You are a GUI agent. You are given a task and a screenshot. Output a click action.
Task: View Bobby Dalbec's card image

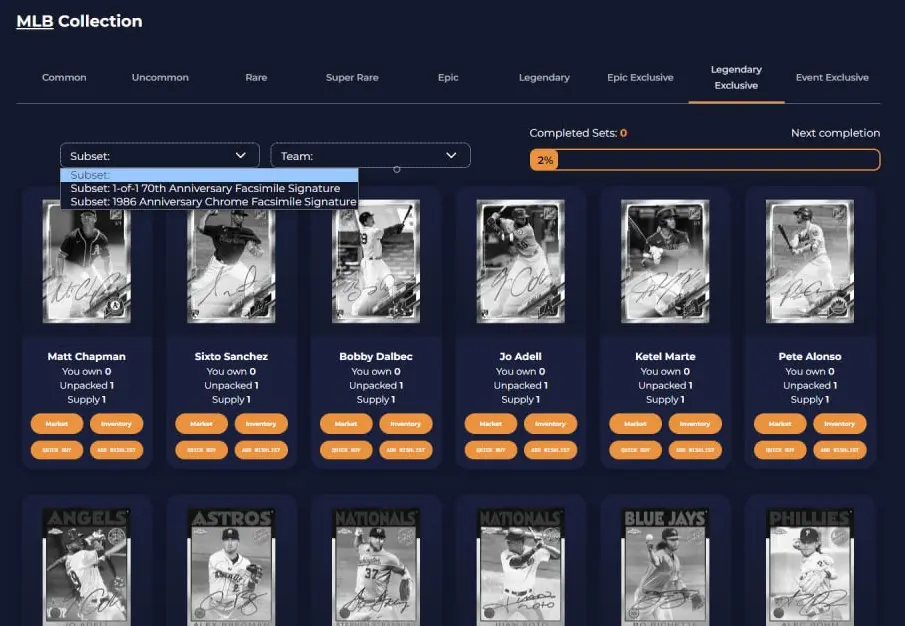(x=376, y=261)
